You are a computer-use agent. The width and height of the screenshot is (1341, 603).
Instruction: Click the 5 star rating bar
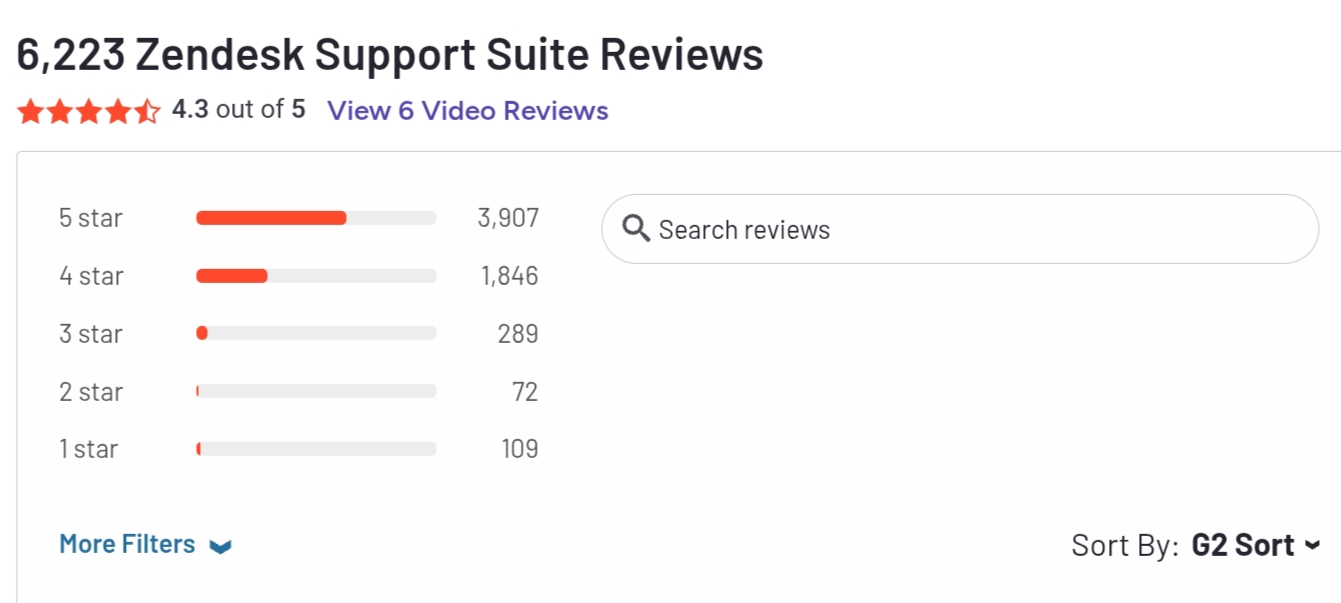(x=316, y=218)
